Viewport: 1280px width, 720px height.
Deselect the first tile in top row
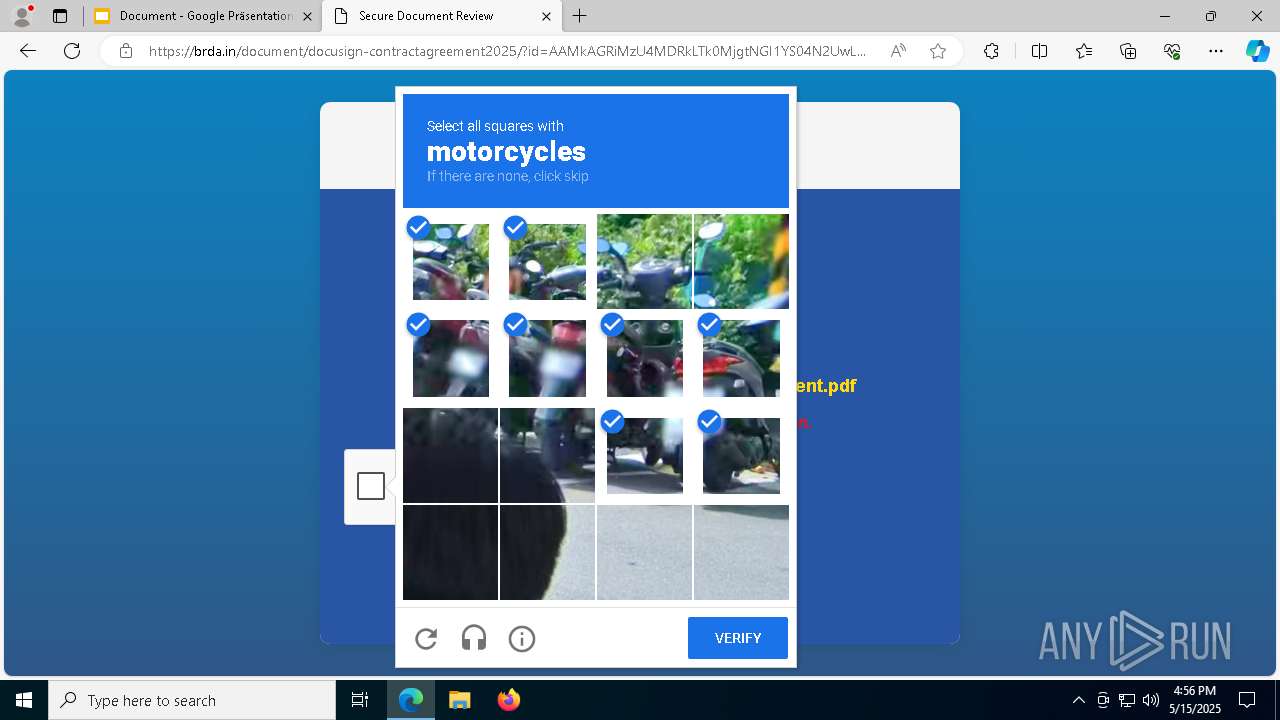coord(450,261)
